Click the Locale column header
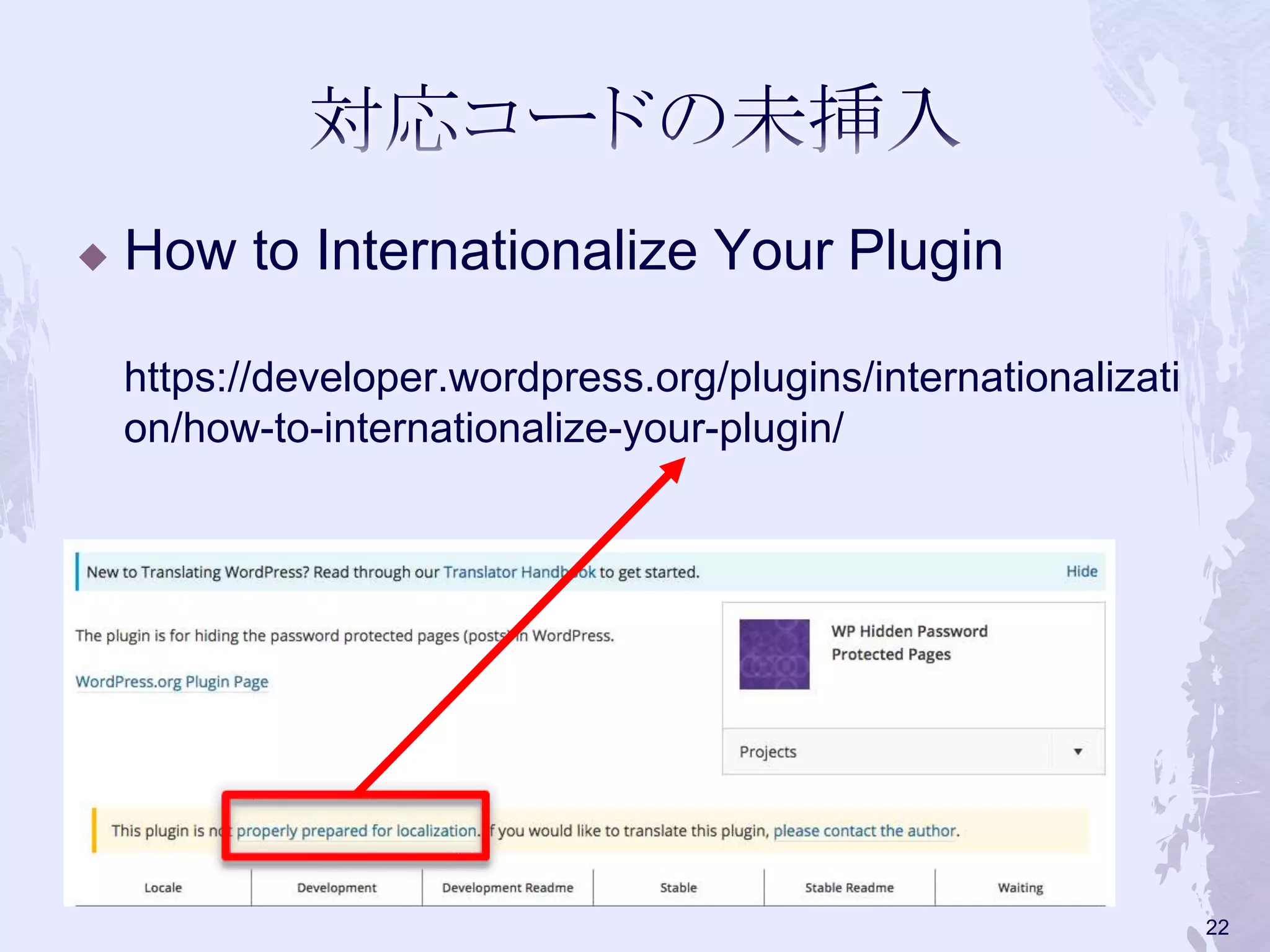This screenshot has height=952, width=1270. [163, 888]
